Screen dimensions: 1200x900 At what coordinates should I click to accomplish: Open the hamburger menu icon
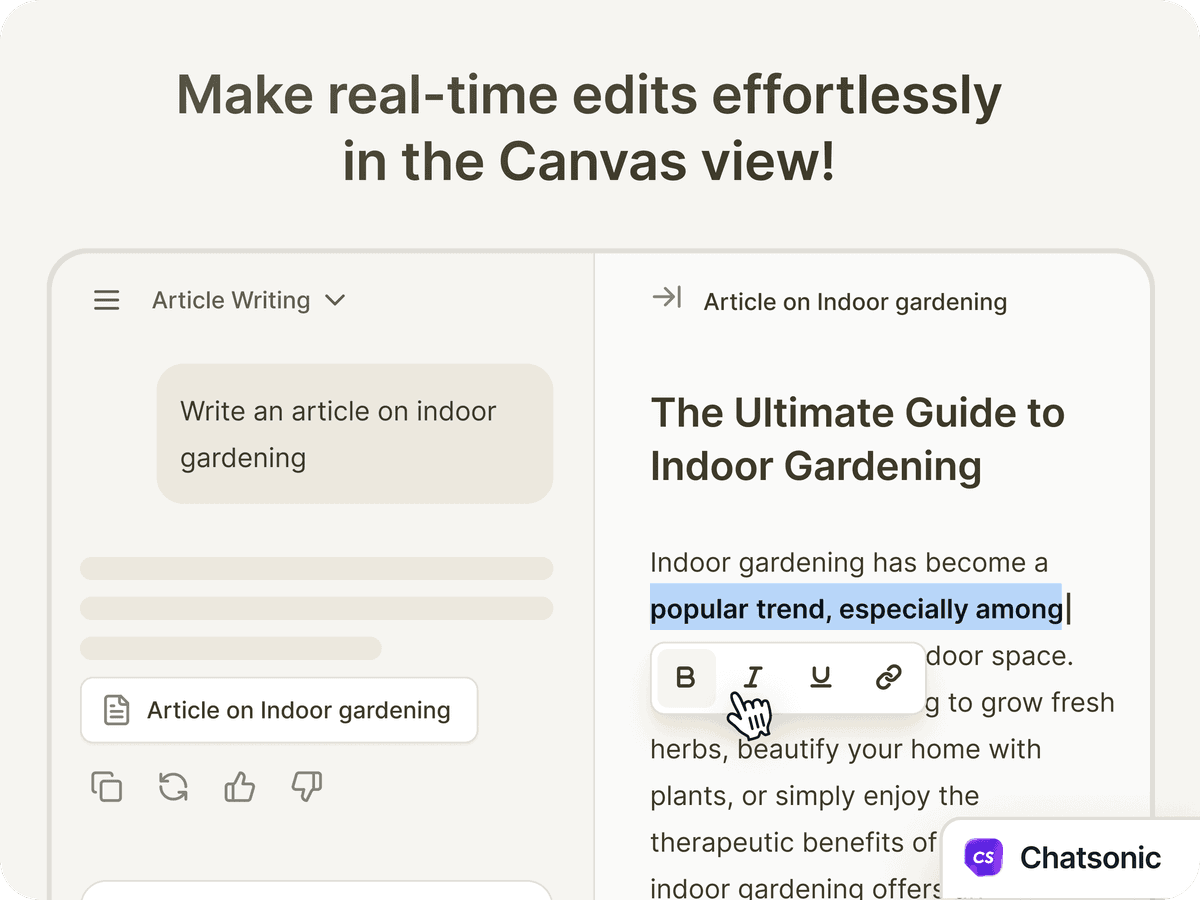click(x=106, y=300)
